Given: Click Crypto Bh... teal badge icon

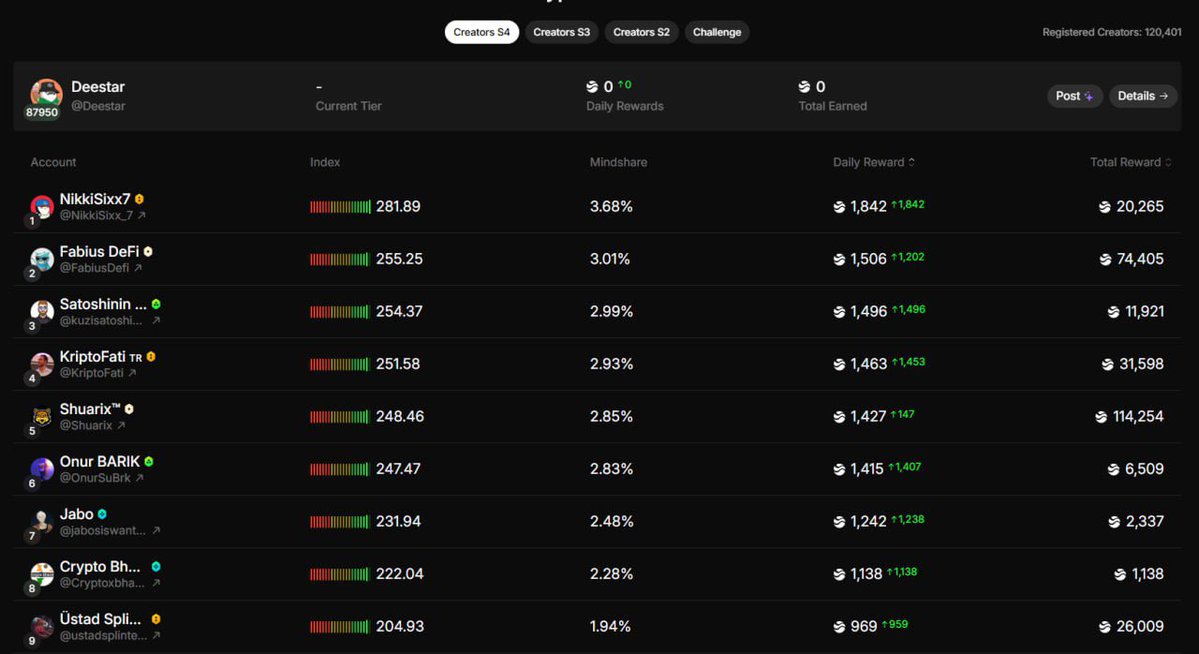Looking at the screenshot, I should pyautogui.click(x=156, y=567).
